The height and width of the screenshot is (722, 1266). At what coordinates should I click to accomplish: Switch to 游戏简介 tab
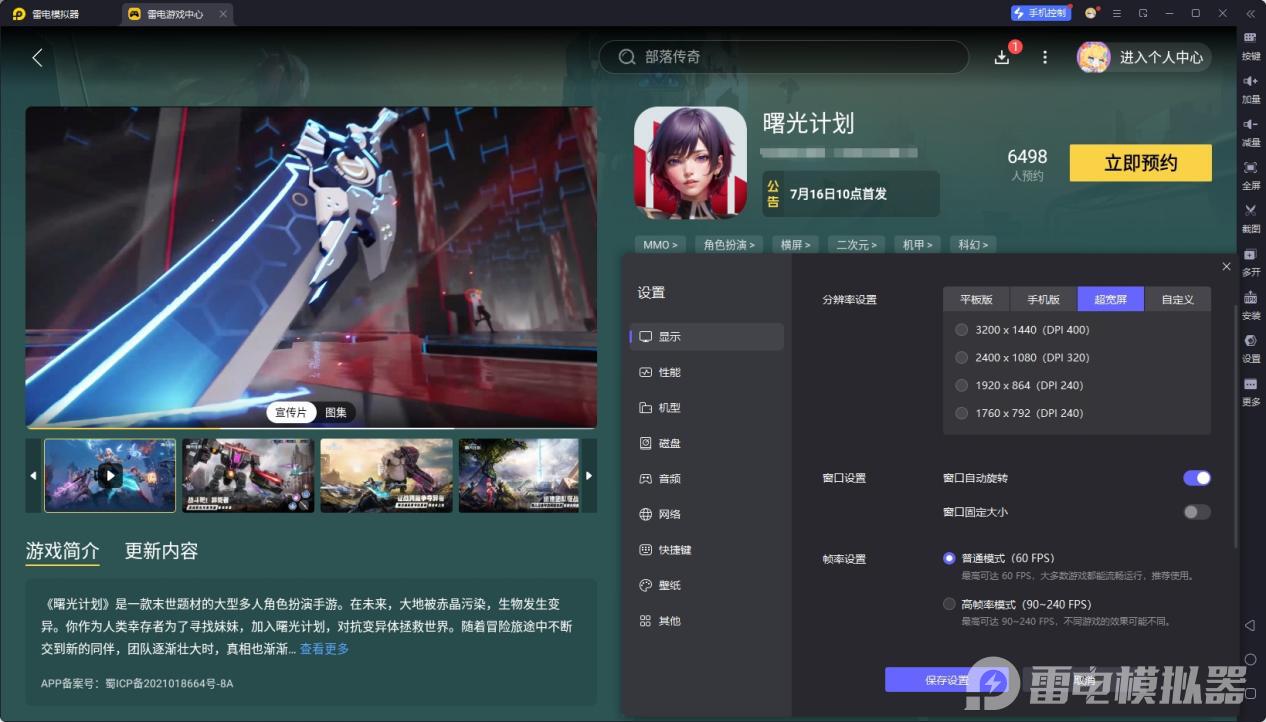[62, 551]
